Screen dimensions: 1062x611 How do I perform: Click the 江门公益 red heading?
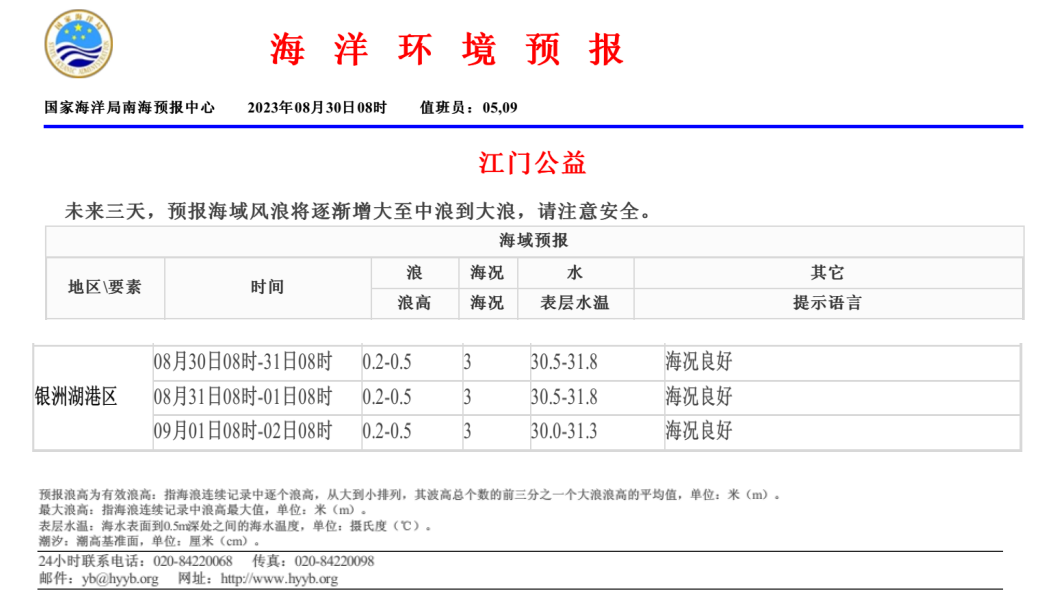(532, 163)
